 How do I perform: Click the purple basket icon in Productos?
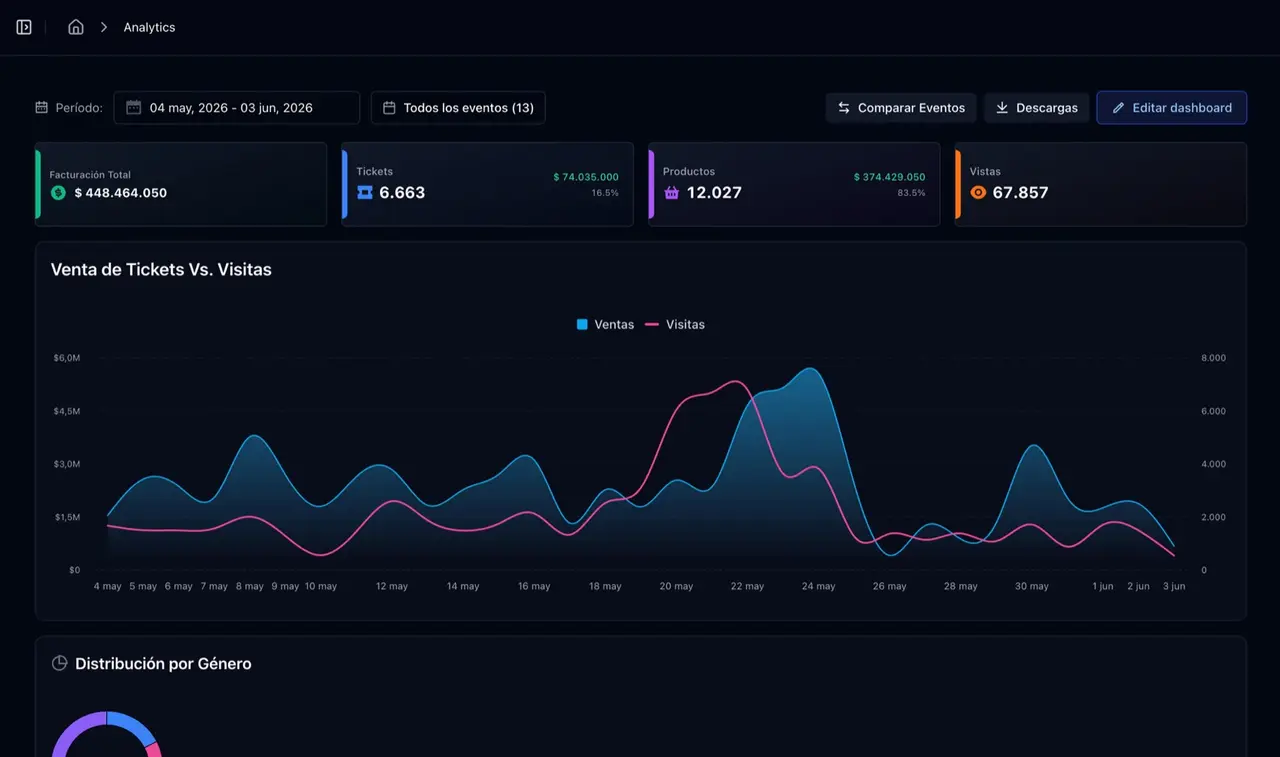point(672,192)
